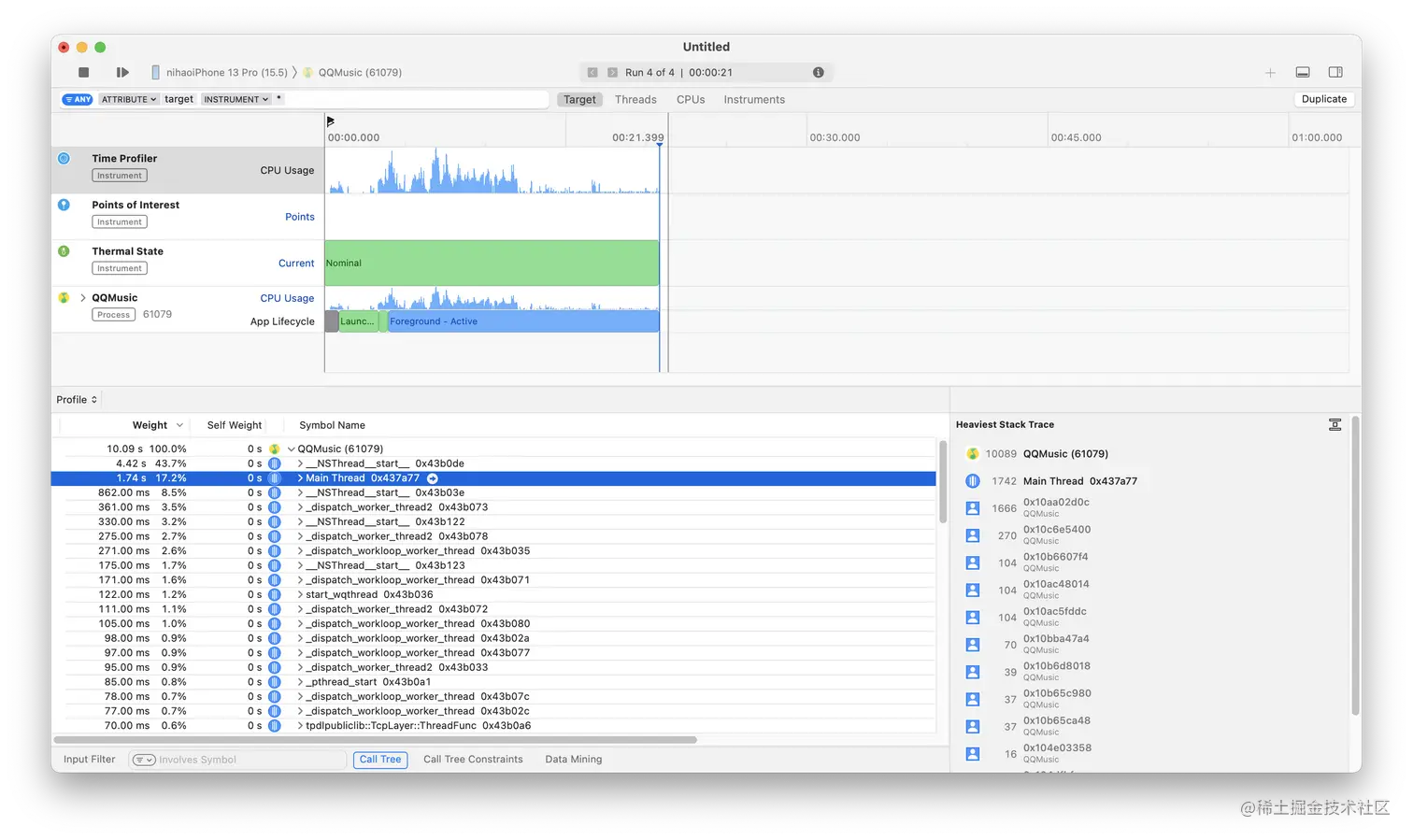Open the Call Tree options
Image resolution: width=1413 pixels, height=840 pixels.
point(380,760)
